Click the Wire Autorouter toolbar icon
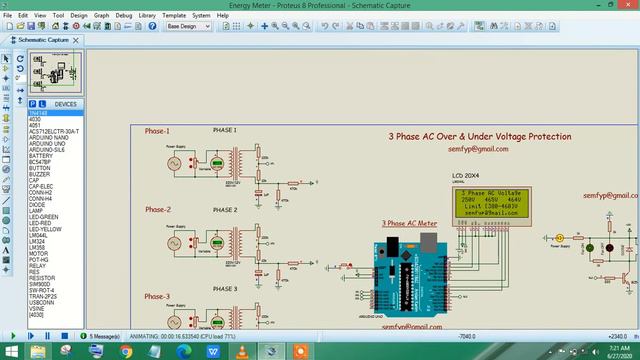The image size is (640, 360). (x=479, y=26)
